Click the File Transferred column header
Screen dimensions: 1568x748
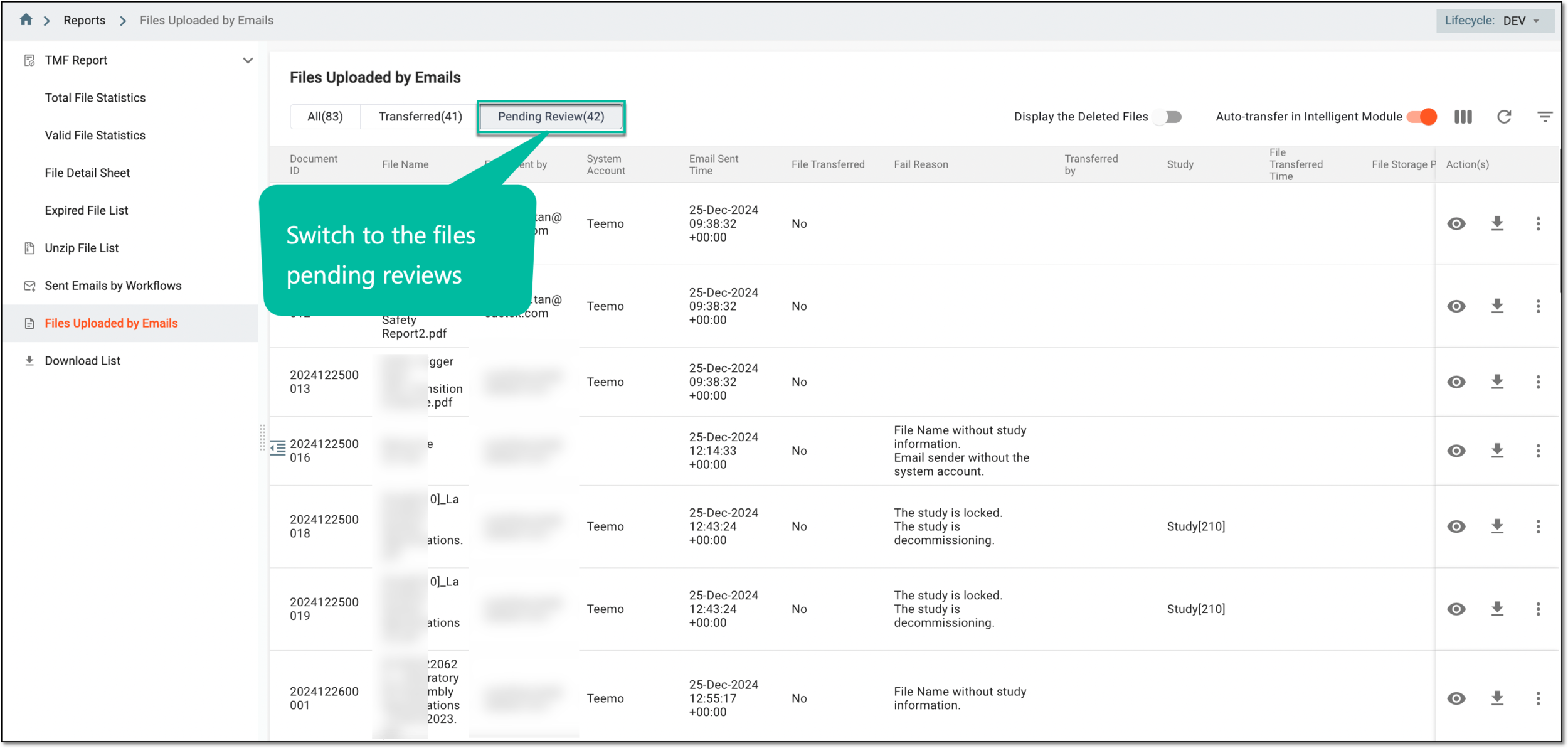tap(828, 164)
